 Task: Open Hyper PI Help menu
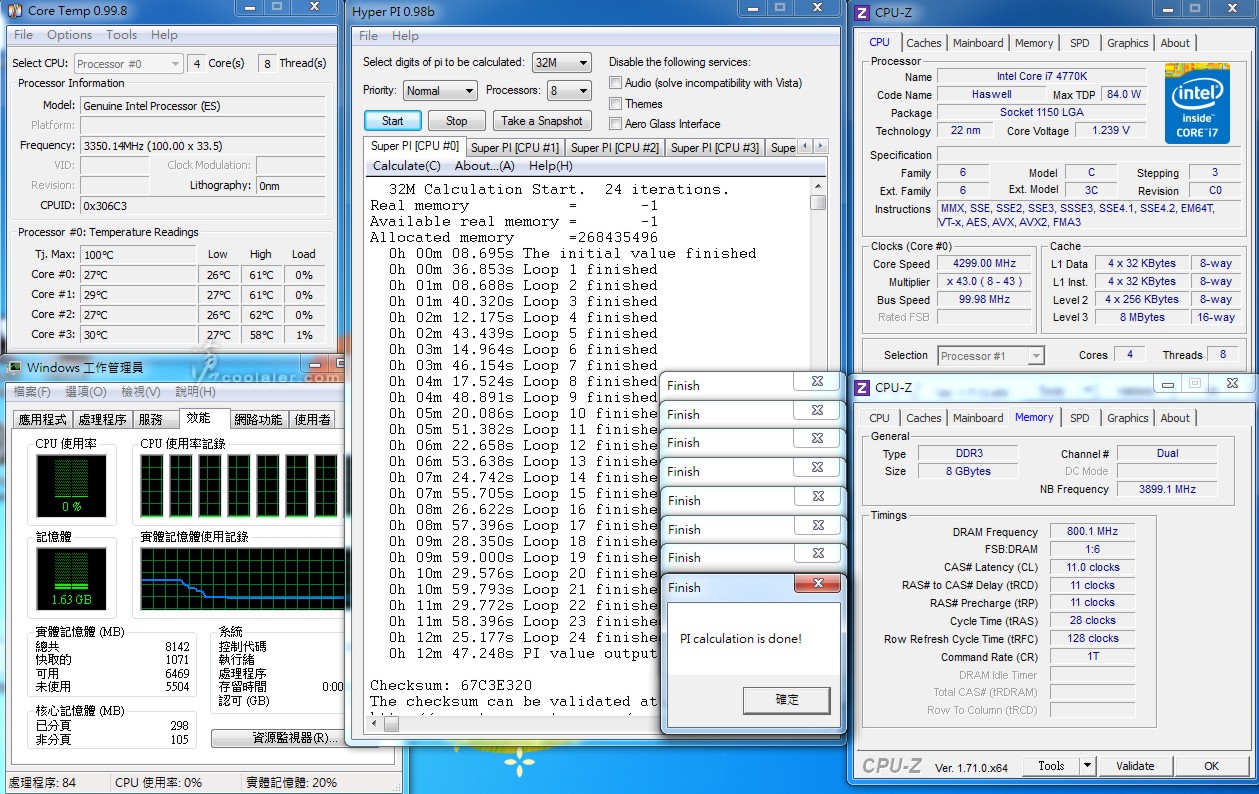pos(405,36)
